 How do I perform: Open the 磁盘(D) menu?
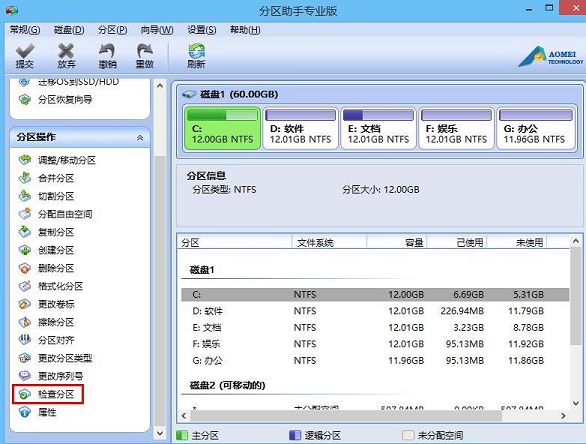tap(69, 30)
